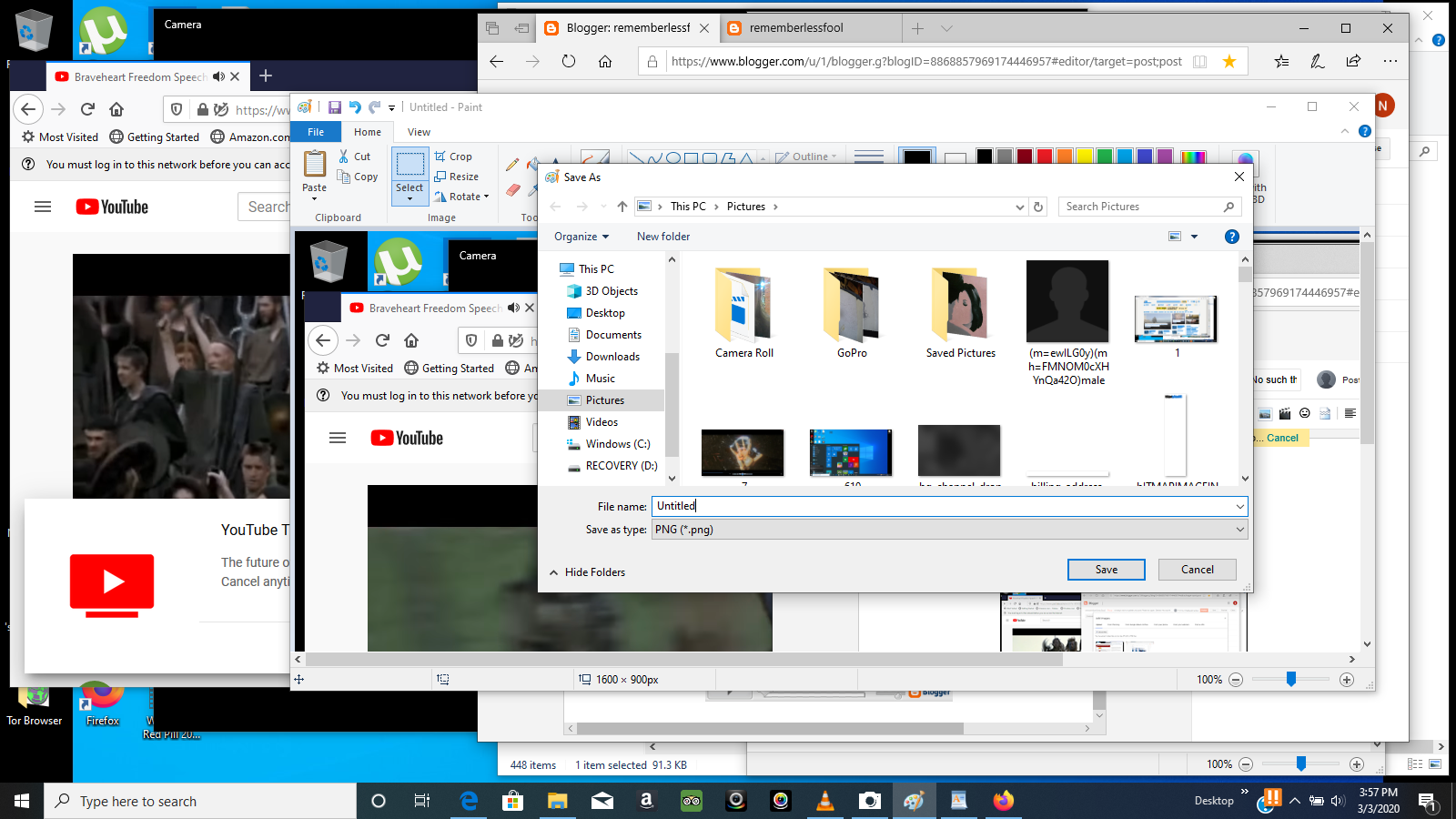Open Microsoft Store from the taskbar
Viewport: 1456px width, 819px height.
512,801
